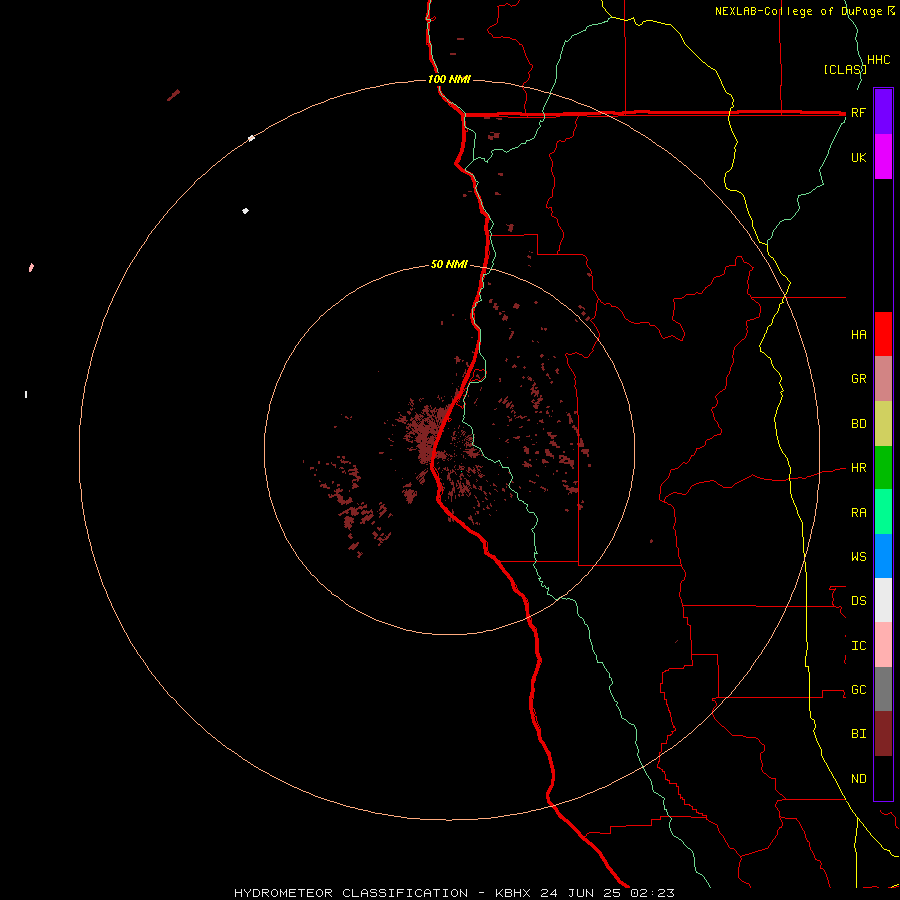Click the HA red legend swatch
Image resolution: width=900 pixels, height=900 pixels.
[x=883, y=334]
